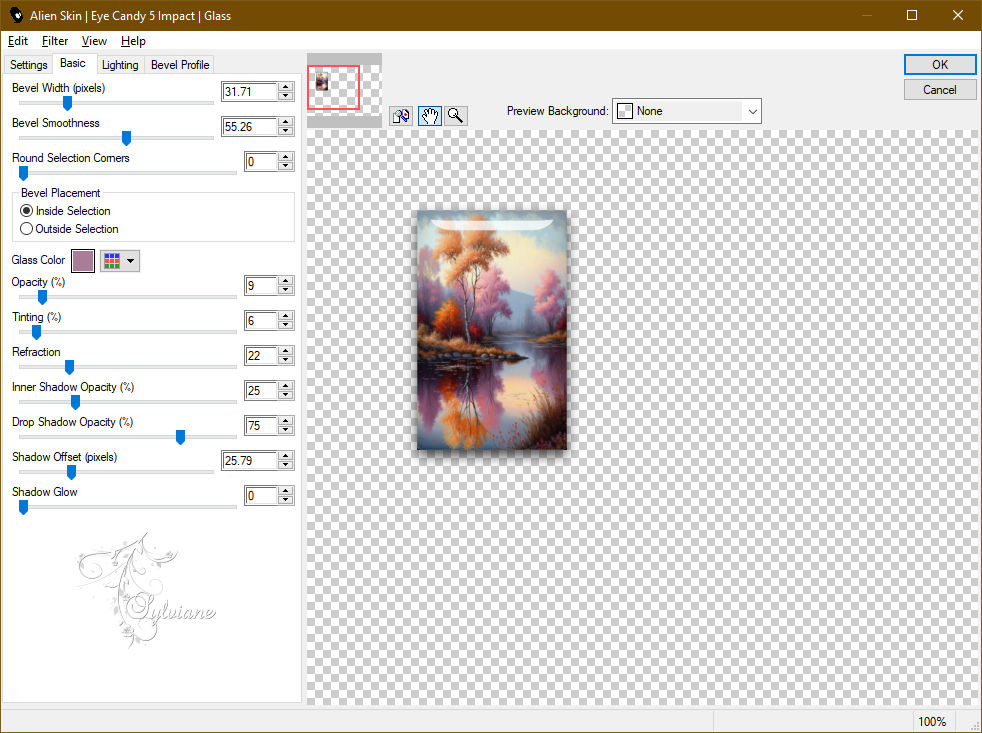Click the Round Selection Corners spinner arrows
982x733 pixels.
(x=286, y=162)
